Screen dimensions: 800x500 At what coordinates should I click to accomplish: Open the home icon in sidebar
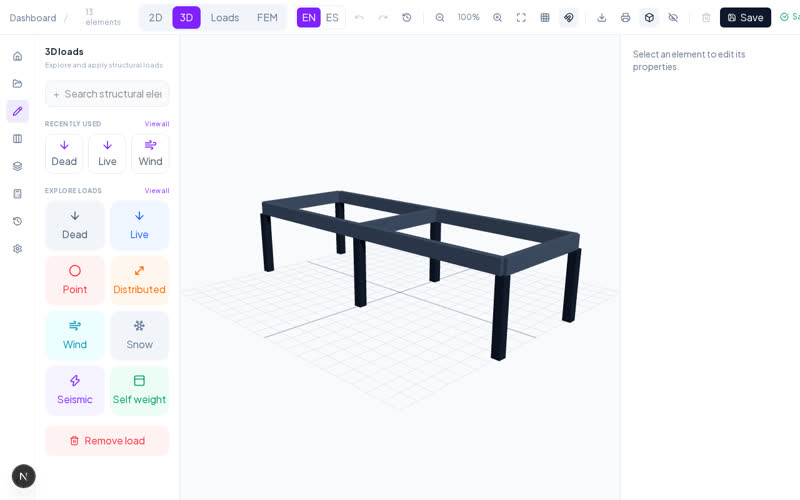tap(17, 56)
